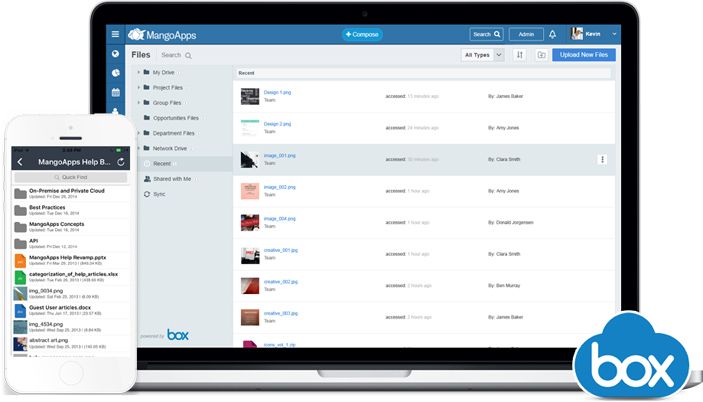703x402 pixels.
Task: Click Upload New Files button
Action: [x=584, y=55]
